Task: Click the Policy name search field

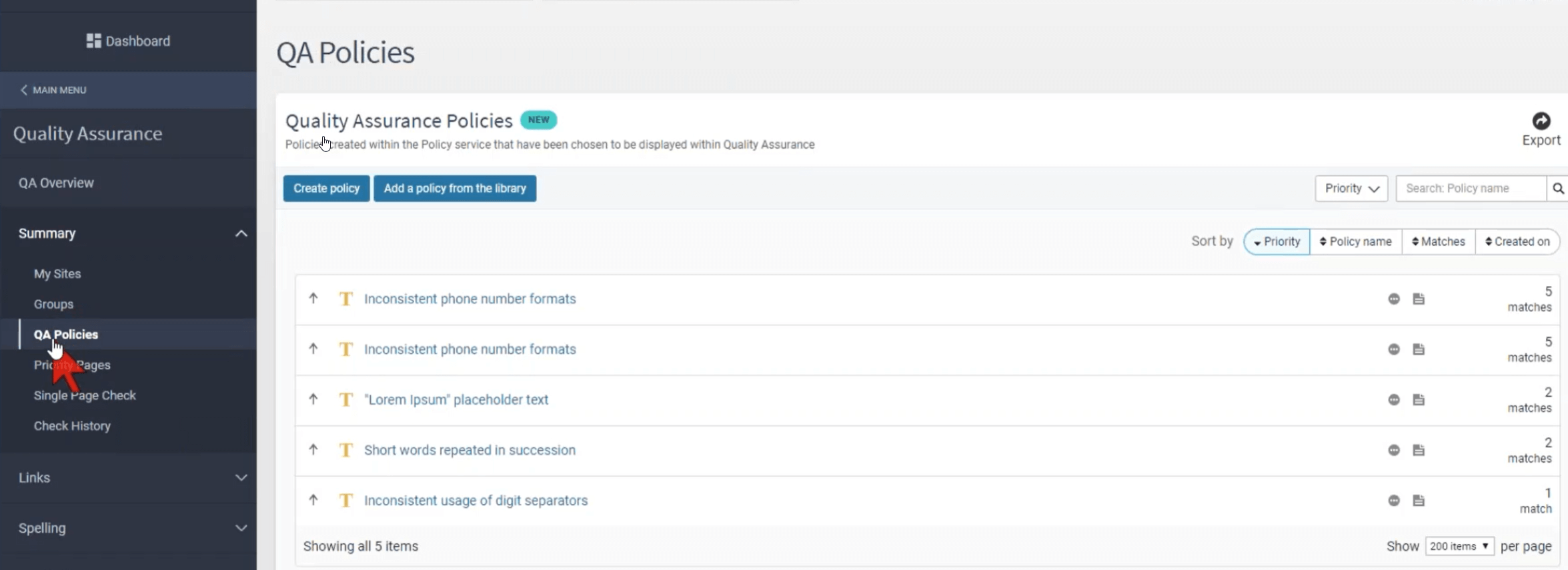Action: [x=1470, y=189]
